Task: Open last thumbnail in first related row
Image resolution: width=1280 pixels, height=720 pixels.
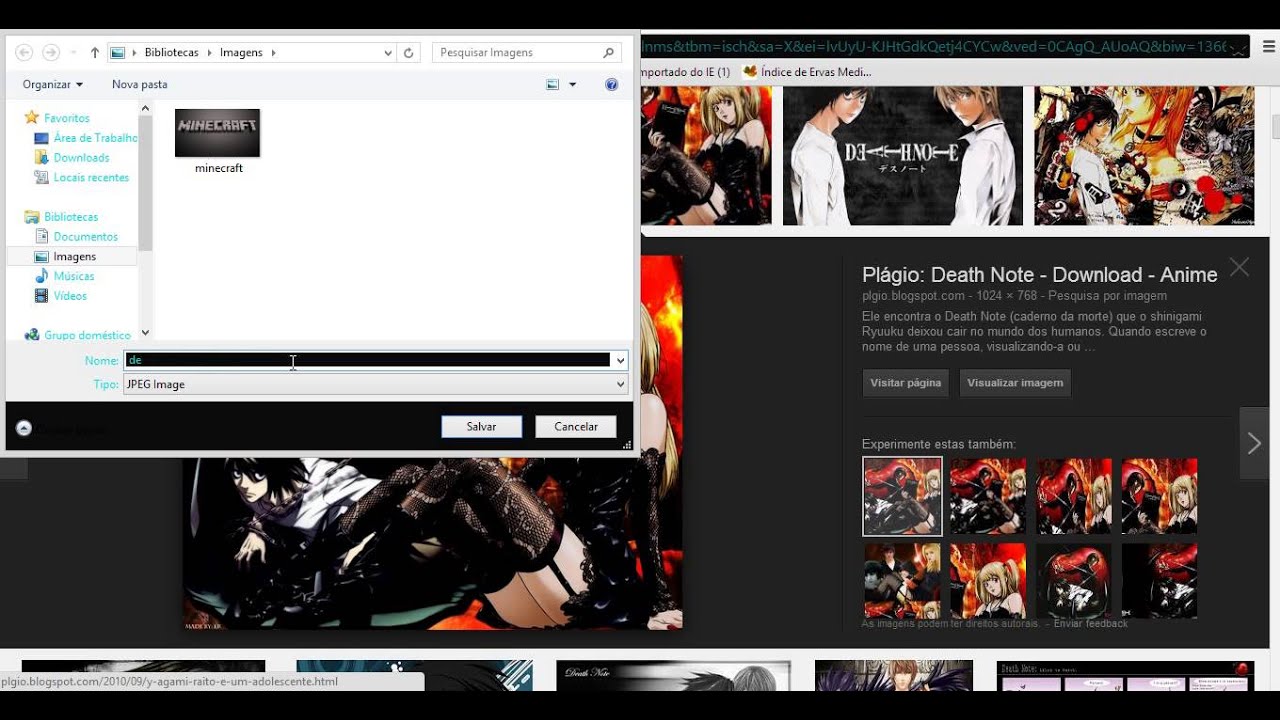Action: point(1159,496)
